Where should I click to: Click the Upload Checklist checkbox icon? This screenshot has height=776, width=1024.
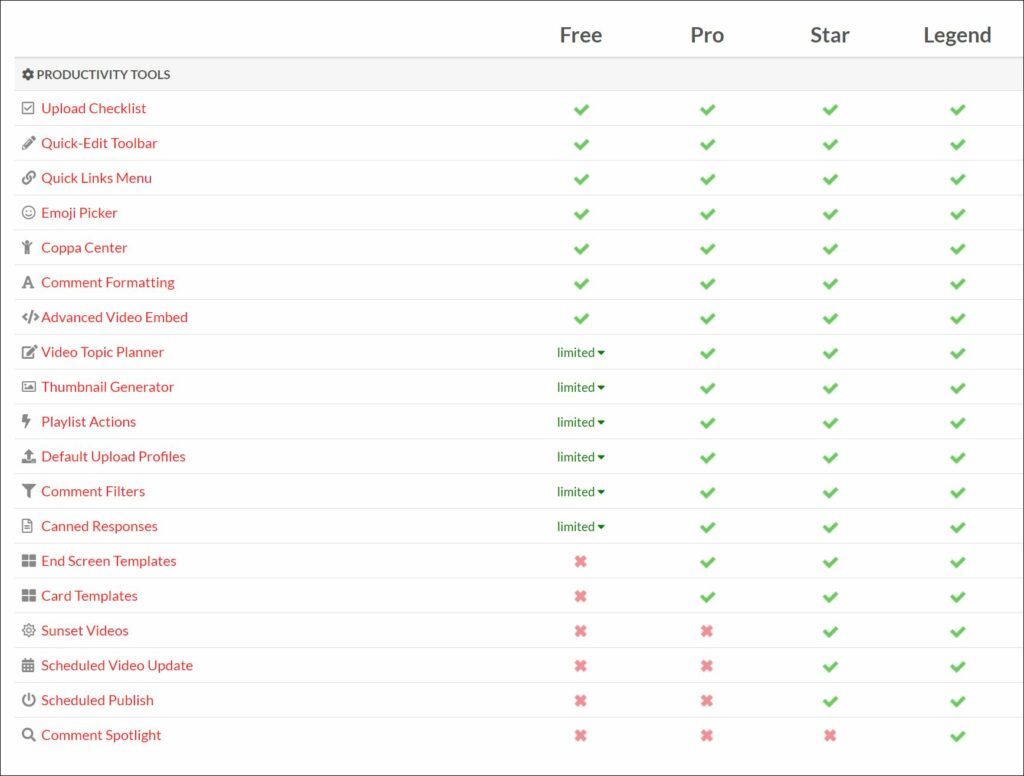(x=27, y=108)
